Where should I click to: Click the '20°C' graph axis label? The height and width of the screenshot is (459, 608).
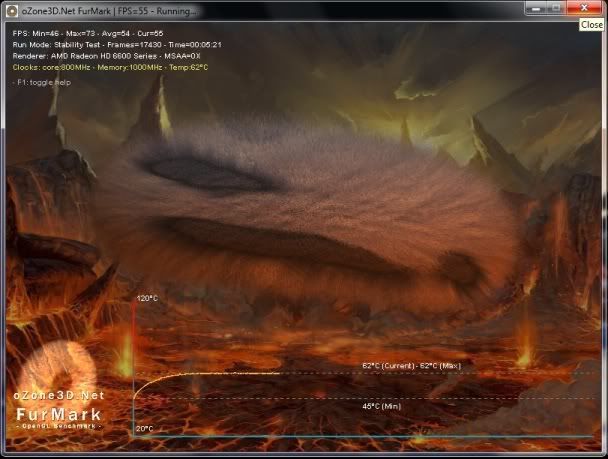click(x=145, y=429)
